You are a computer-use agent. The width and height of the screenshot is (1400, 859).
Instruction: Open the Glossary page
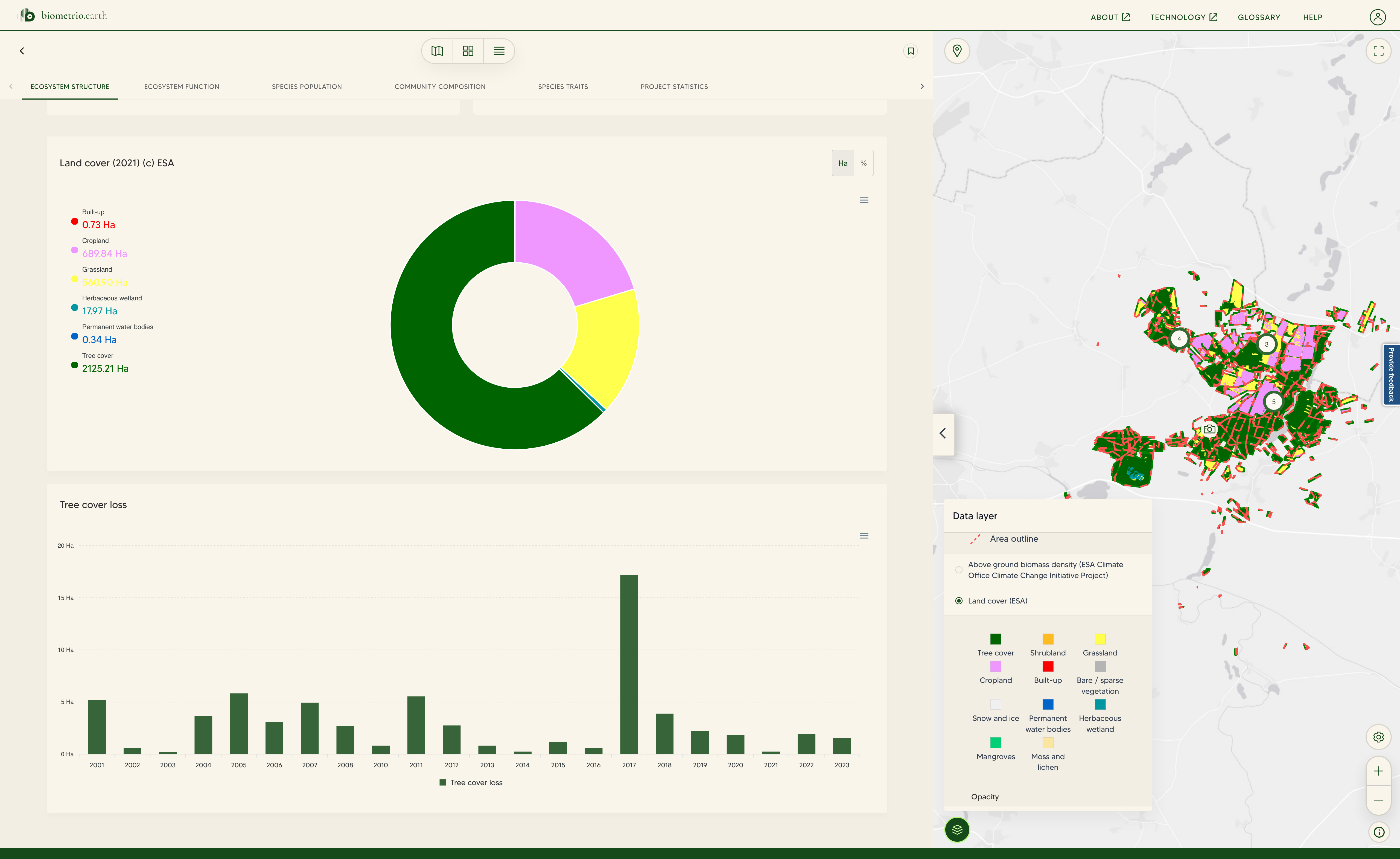point(1259,17)
